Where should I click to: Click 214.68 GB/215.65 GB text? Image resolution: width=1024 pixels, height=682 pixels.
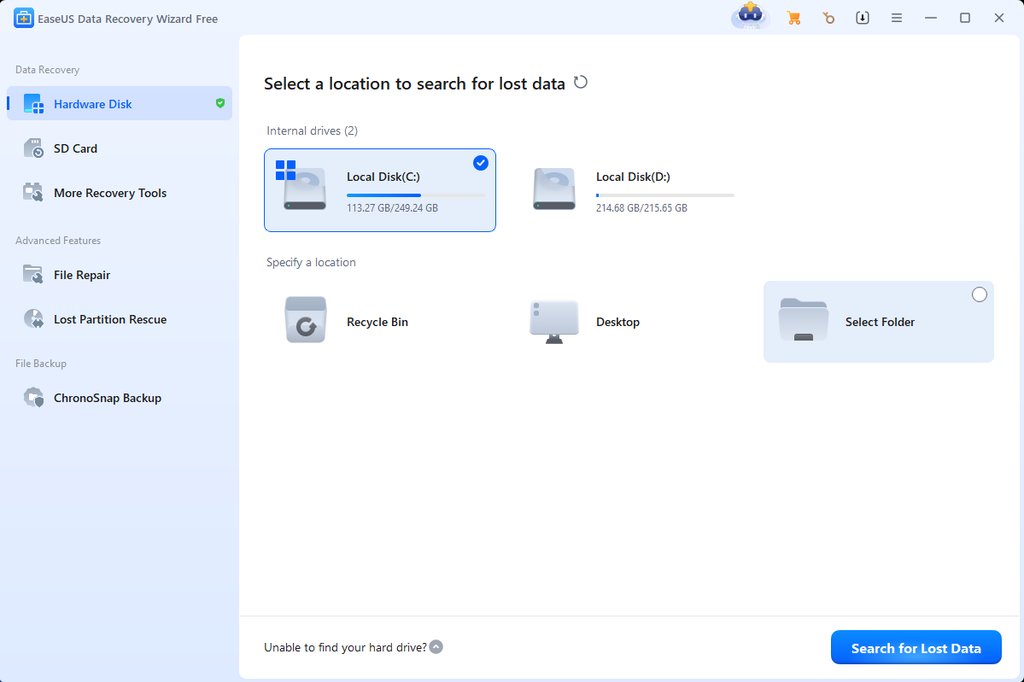pos(641,208)
